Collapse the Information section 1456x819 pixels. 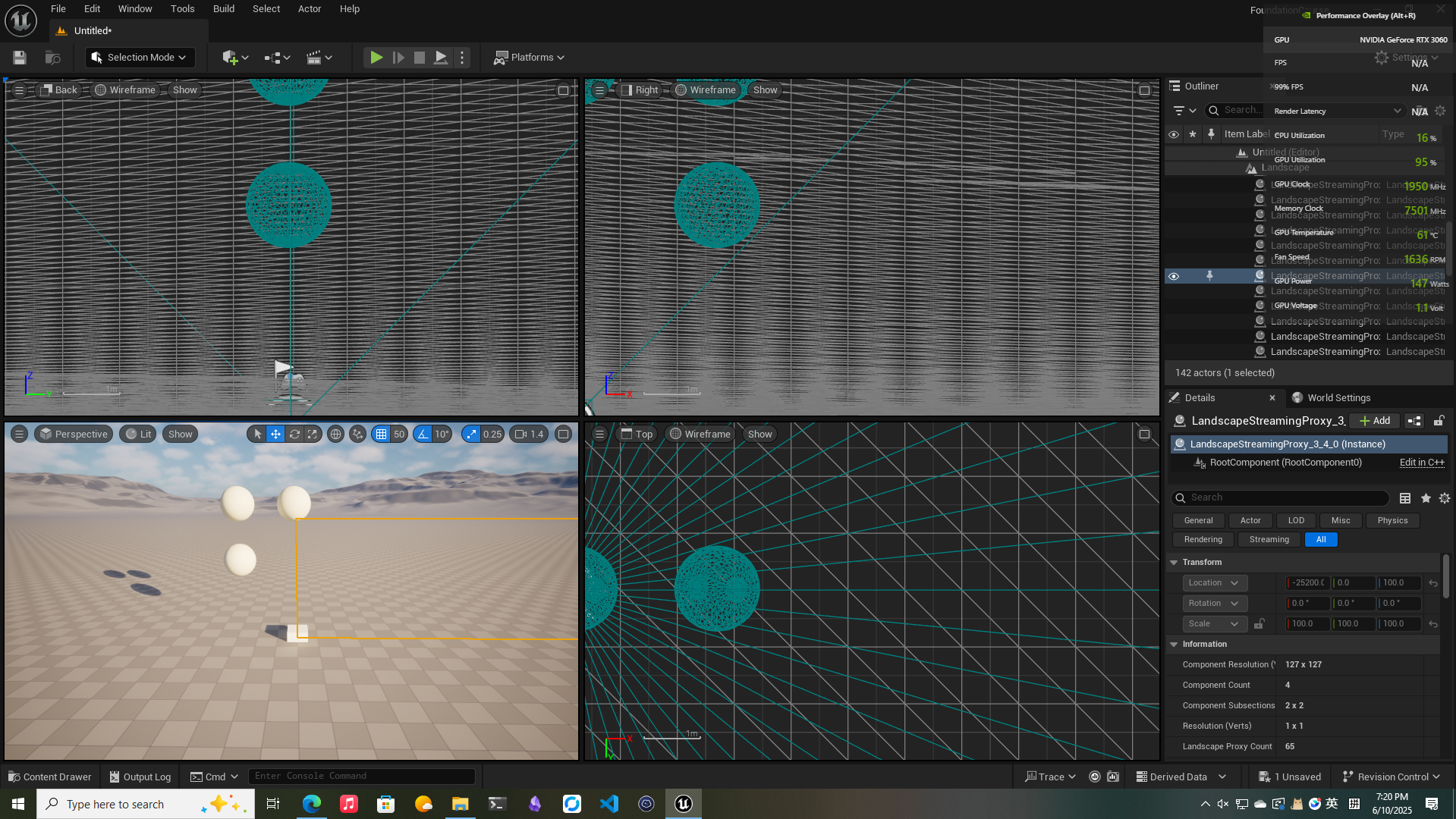coord(1174,645)
